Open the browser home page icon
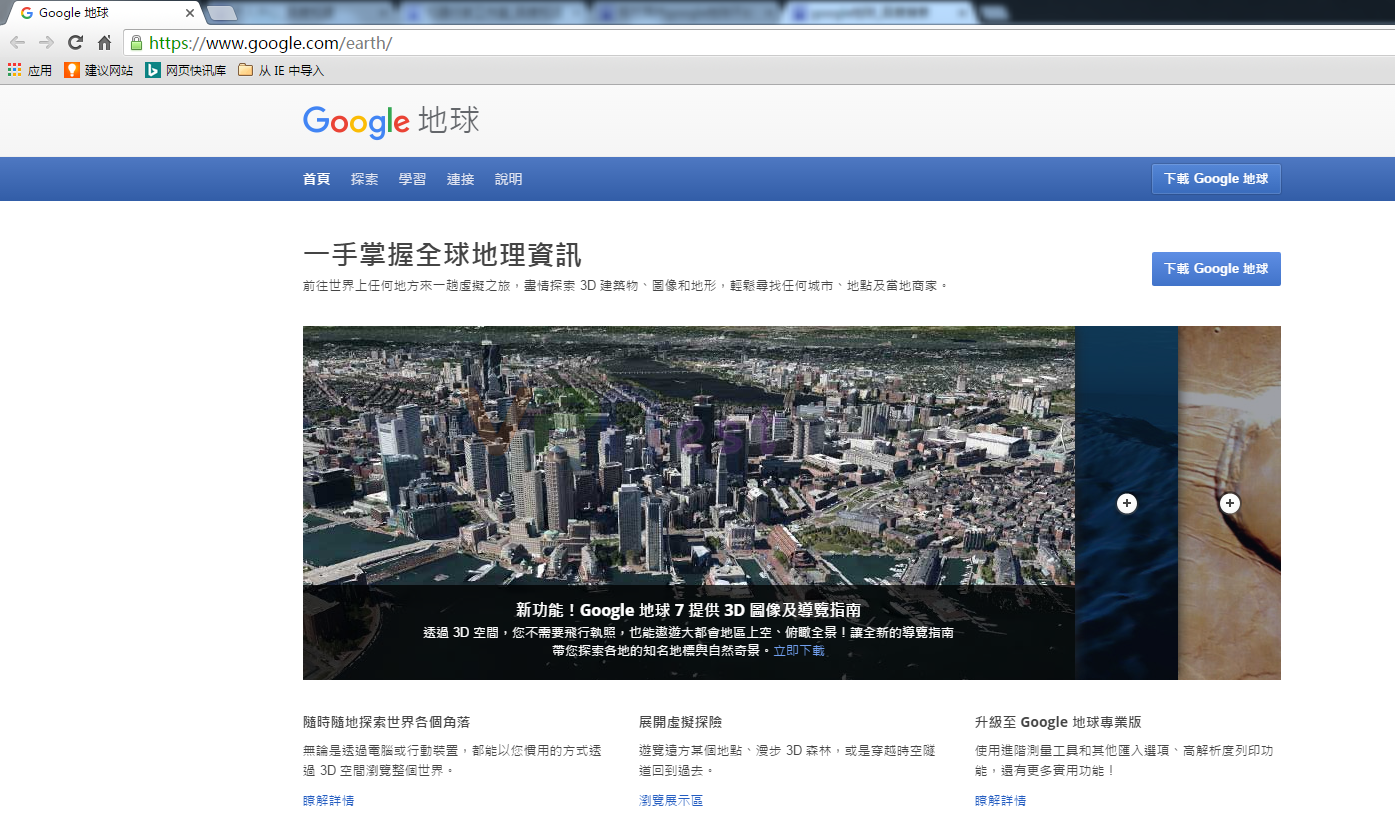Screen dimensions: 1395x830 [104, 42]
